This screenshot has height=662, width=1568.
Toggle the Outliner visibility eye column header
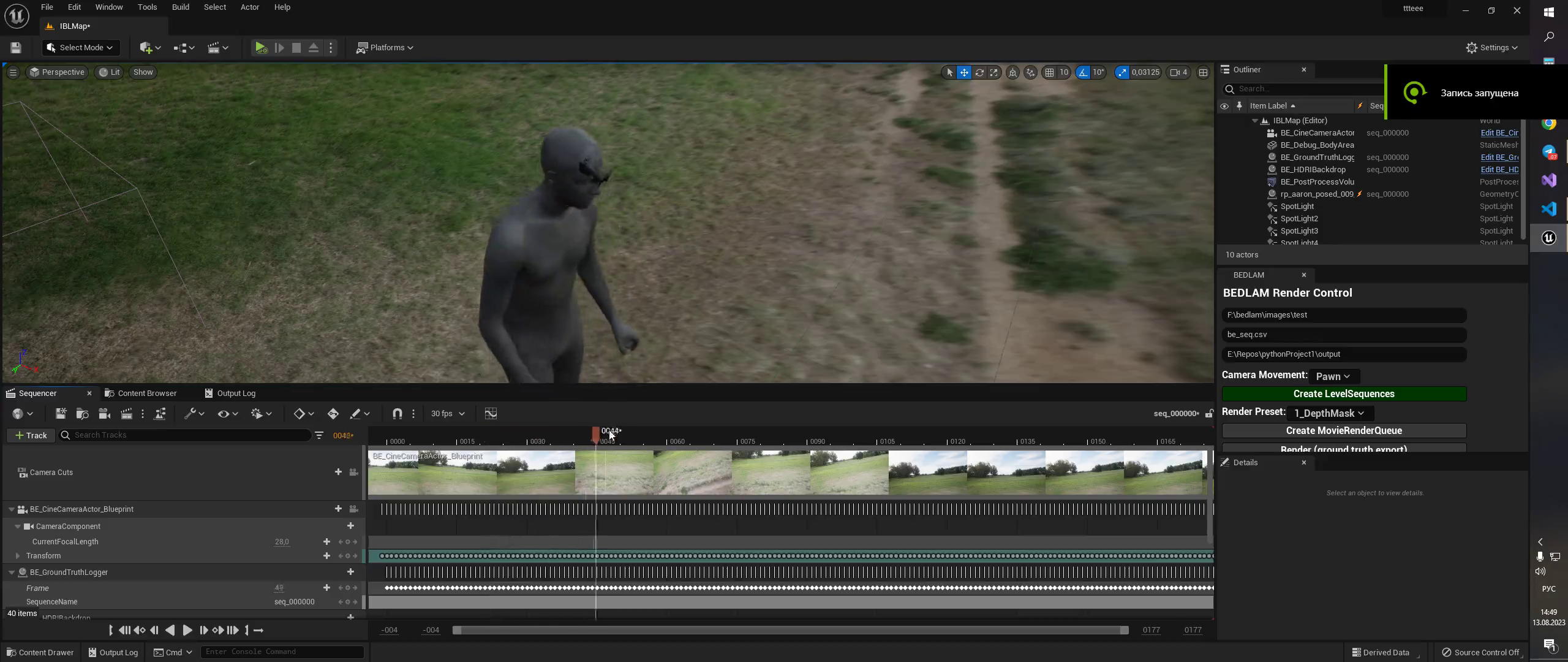click(x=1224, y=106)
